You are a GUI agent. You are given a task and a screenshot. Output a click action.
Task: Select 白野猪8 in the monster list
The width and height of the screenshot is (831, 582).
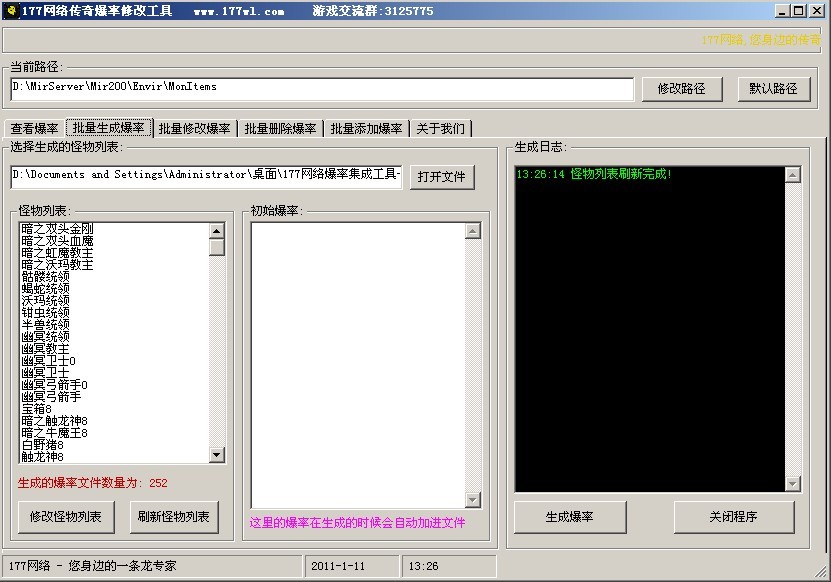coord(43,445)
